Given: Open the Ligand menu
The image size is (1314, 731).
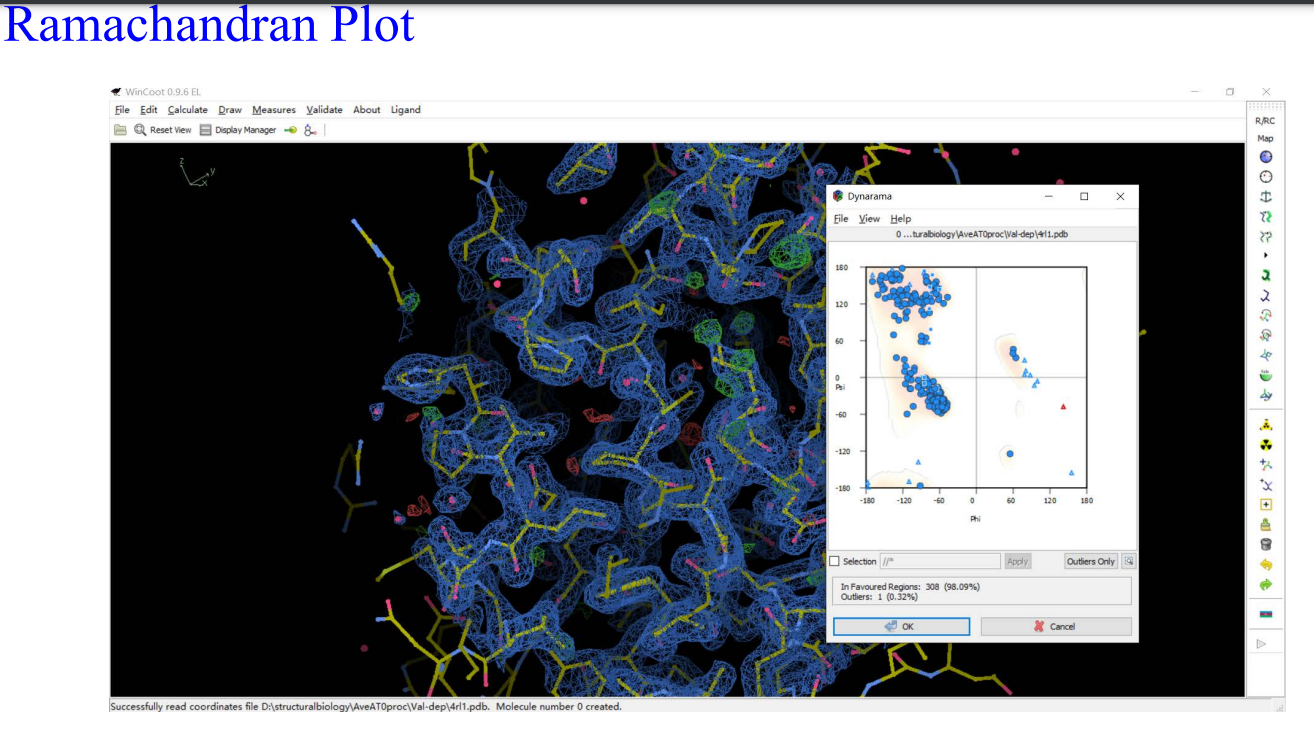Looking at the screenshot, I should (x=405, y=110).
